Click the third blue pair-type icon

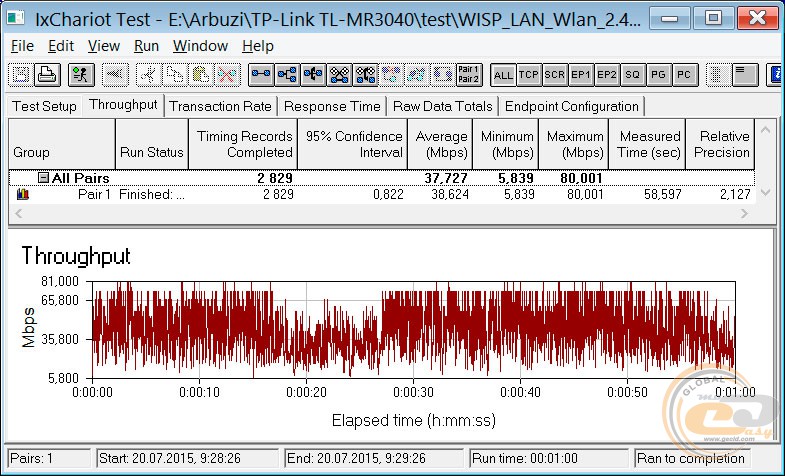pos(313,75)
